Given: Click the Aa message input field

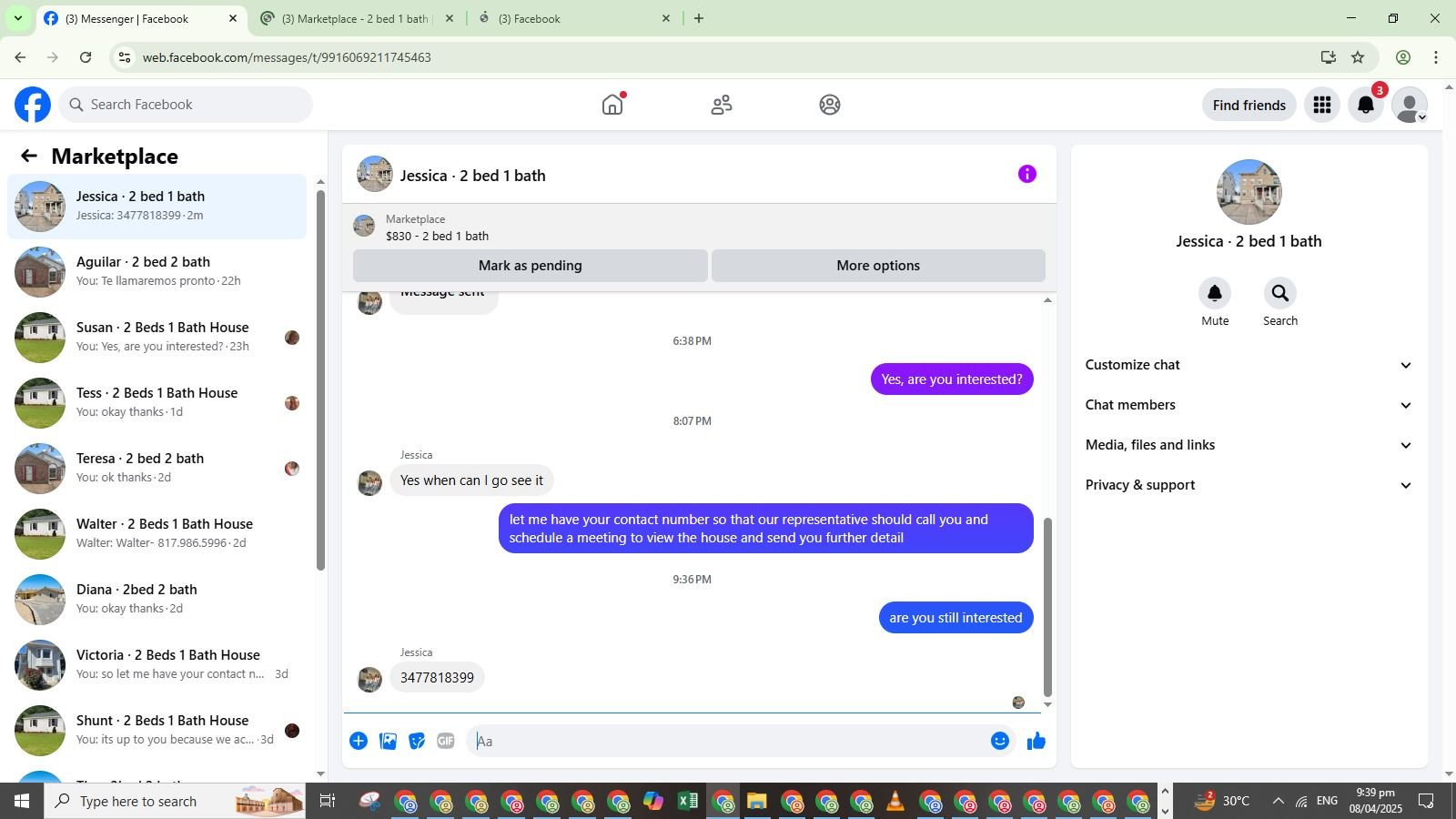Looking at the screenshot, I should pyautogui.click(x=728, y=741).
